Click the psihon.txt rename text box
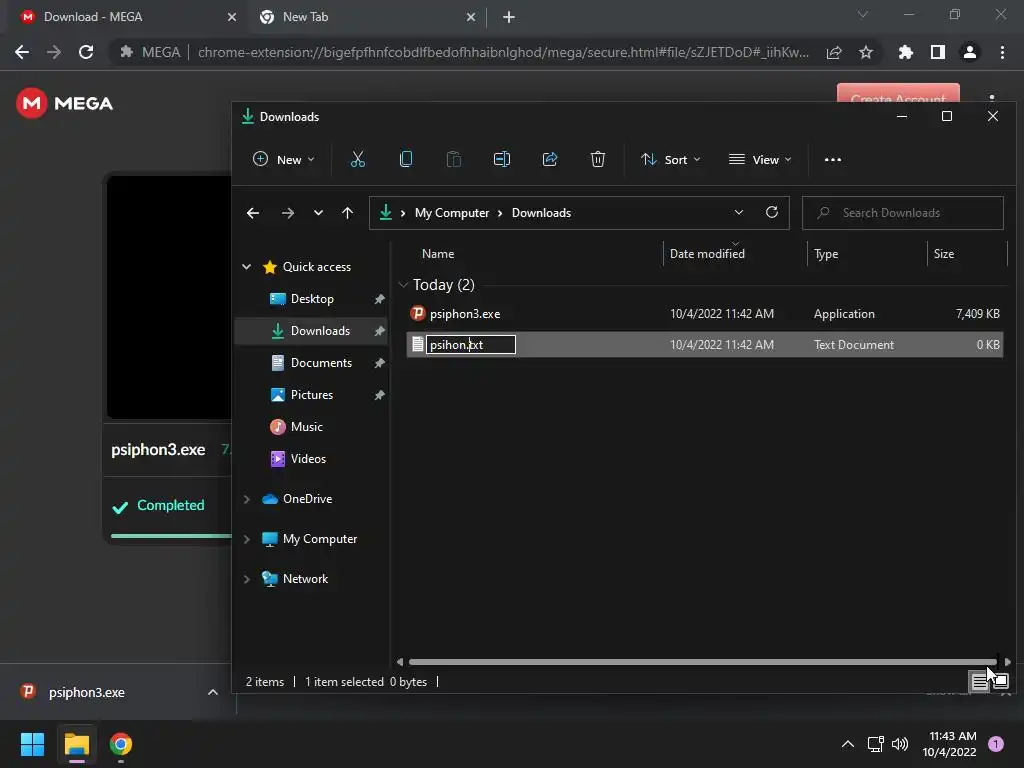Screen dimensions: 1024x768 [x=471, y=344]
